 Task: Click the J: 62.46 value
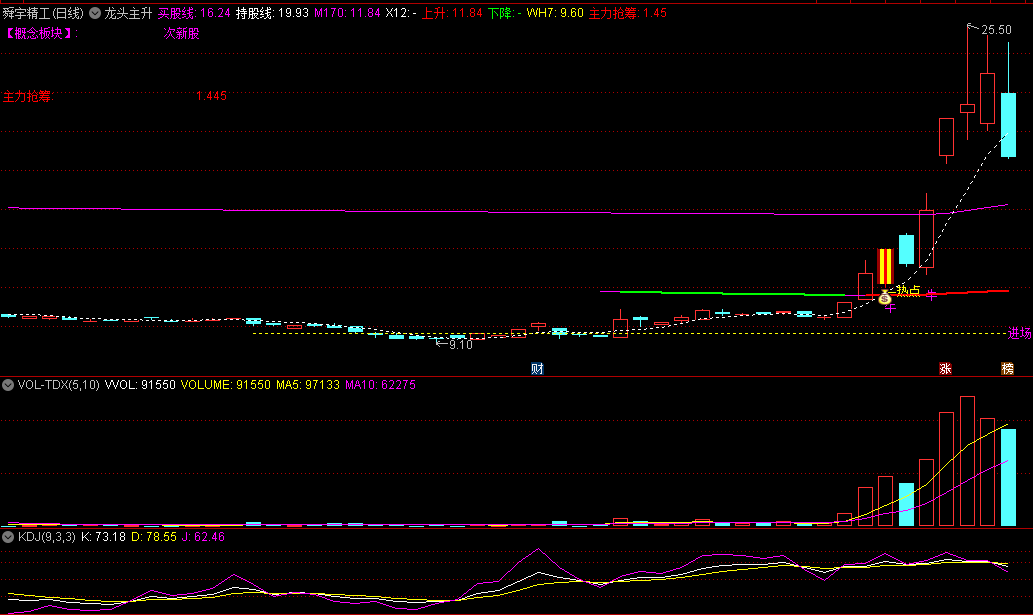click(204, 537)
